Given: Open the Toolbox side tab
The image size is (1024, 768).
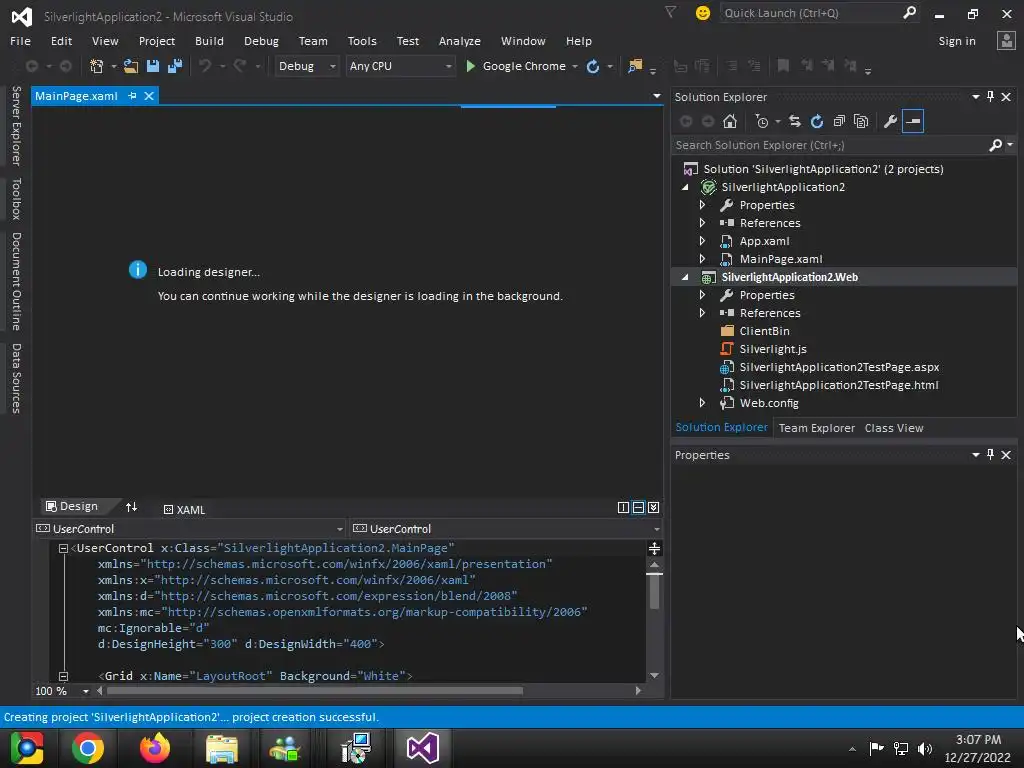Looking at the screenshot, I should pos(16,199).
